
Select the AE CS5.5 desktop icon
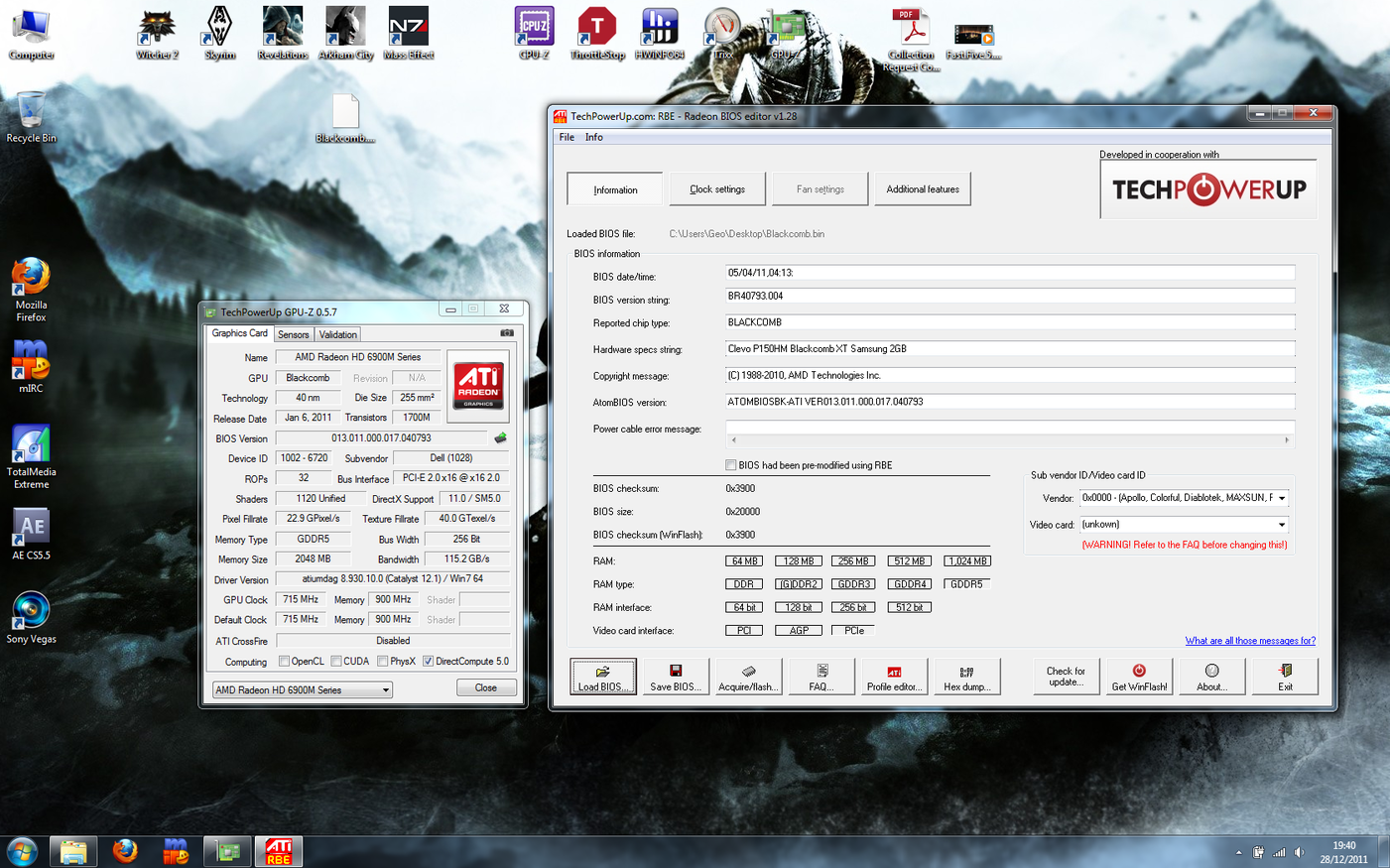click(31, 534)
